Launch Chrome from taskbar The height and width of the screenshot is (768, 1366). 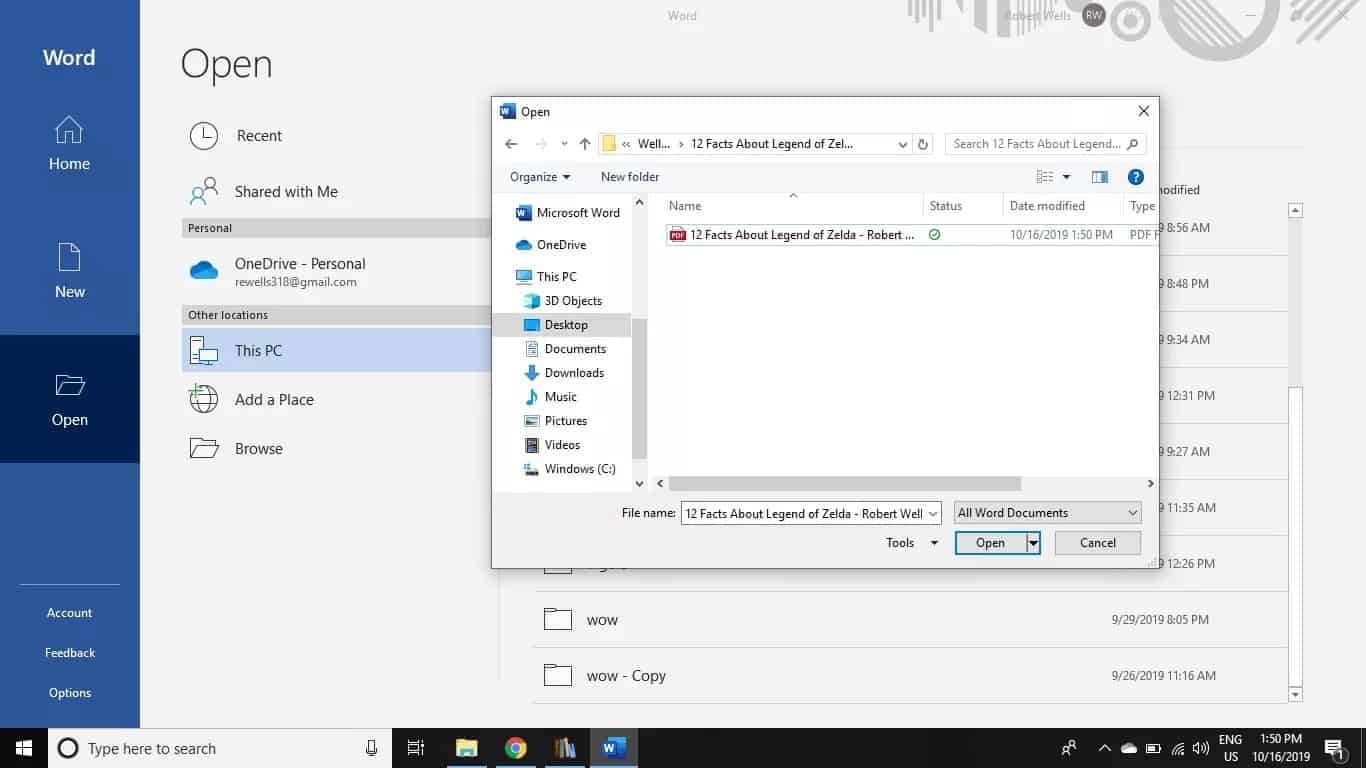(x=515, y=748)
